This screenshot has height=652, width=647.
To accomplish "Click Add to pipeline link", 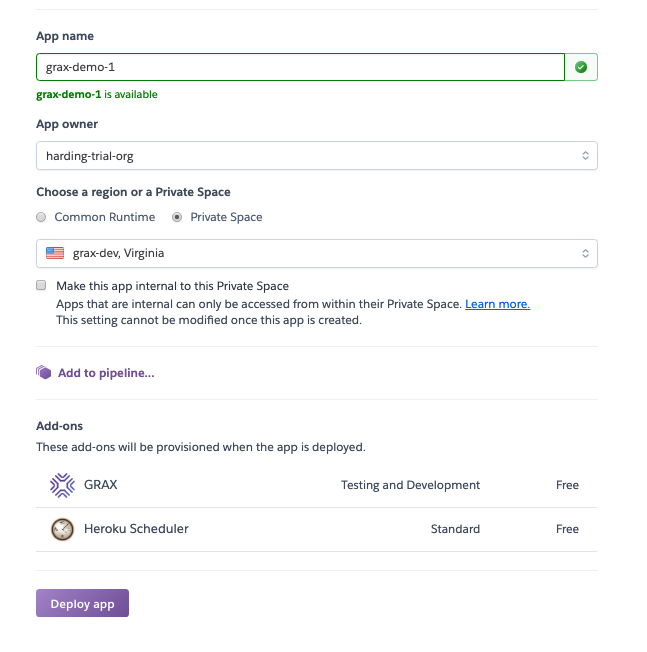I will click(x=106, y=373).
